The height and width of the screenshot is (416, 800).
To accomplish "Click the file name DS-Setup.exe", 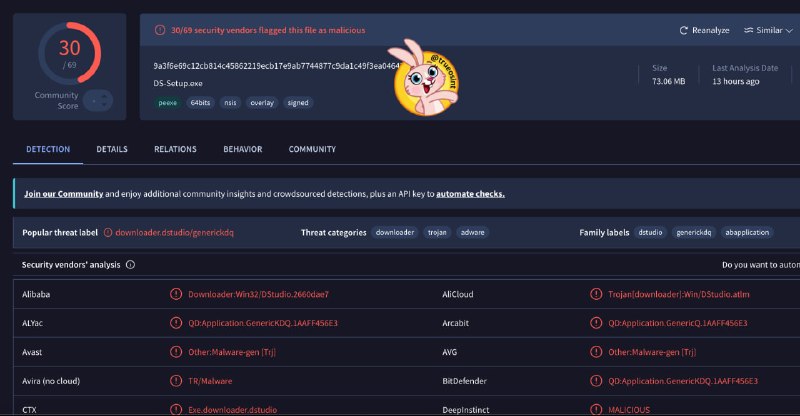I will [x=178, y=83].
